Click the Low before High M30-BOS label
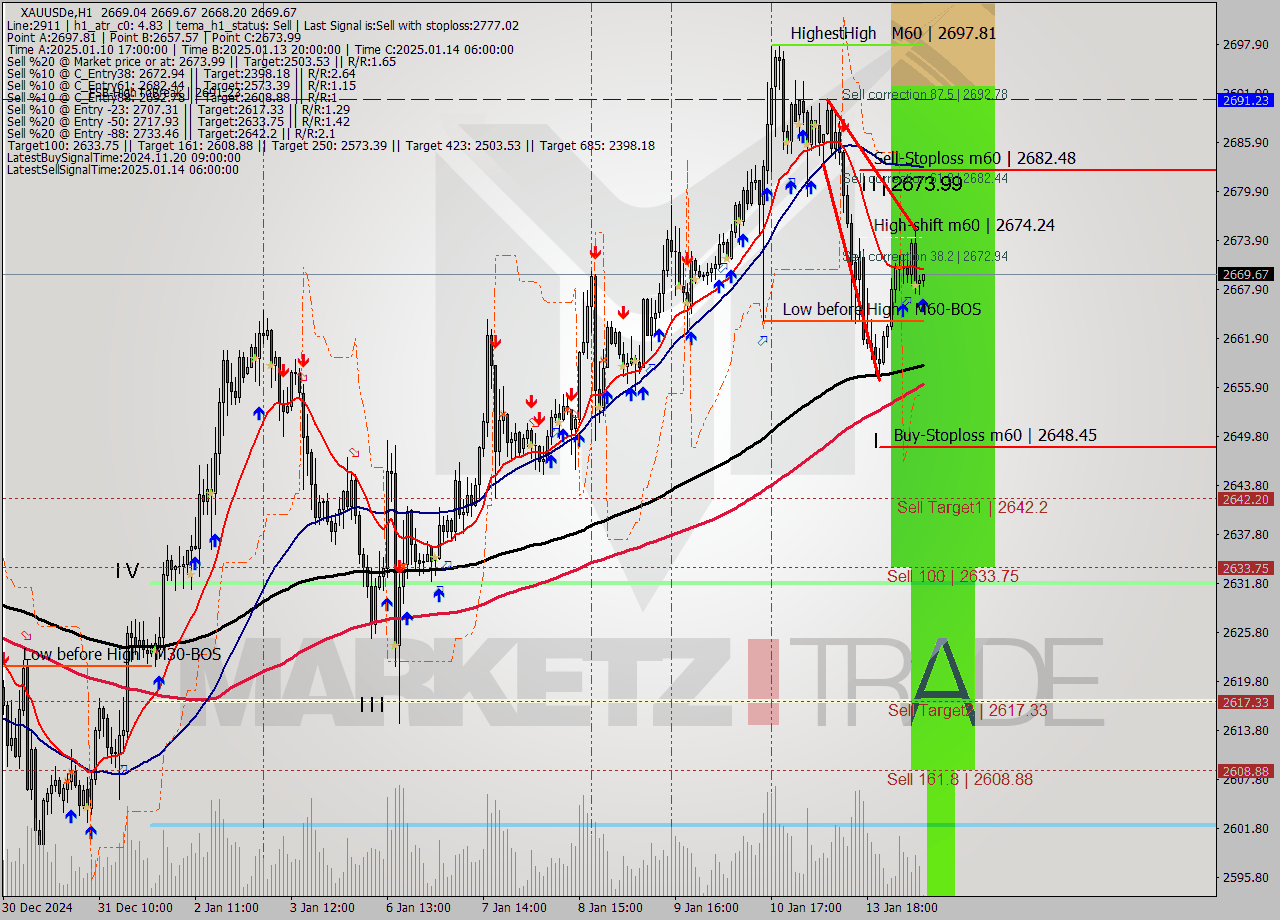1280x920 pixels. pyautogui.click(x=121, y=654)
